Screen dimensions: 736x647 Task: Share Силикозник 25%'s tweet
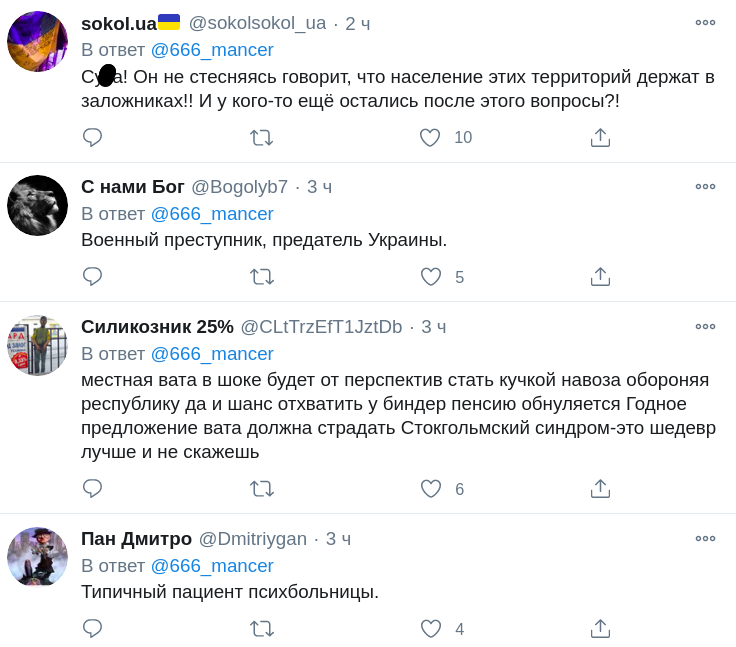tap(600, 489)
